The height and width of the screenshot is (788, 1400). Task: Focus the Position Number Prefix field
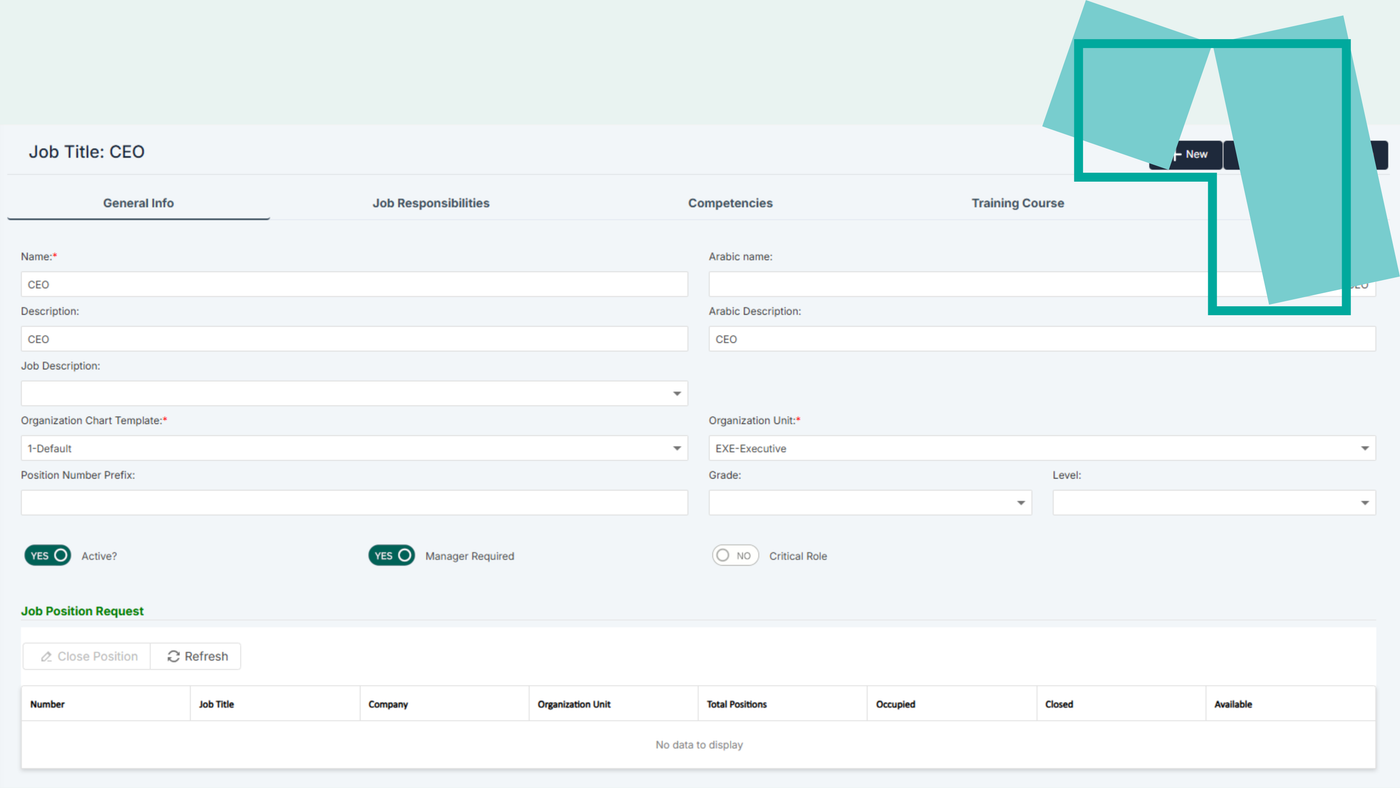click(354, 503)
